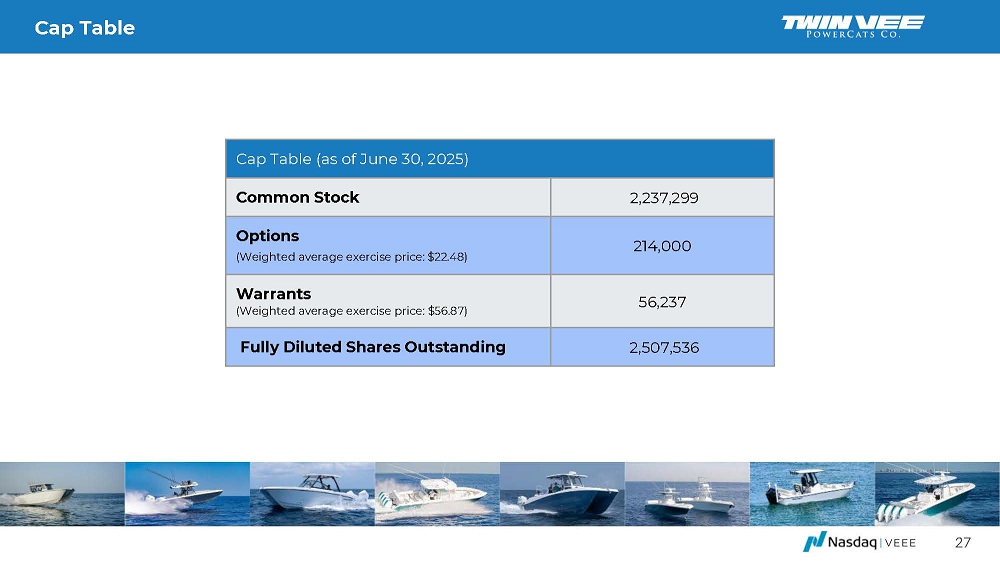Click the 2,507,536 fully diluted total

point(663,347)
